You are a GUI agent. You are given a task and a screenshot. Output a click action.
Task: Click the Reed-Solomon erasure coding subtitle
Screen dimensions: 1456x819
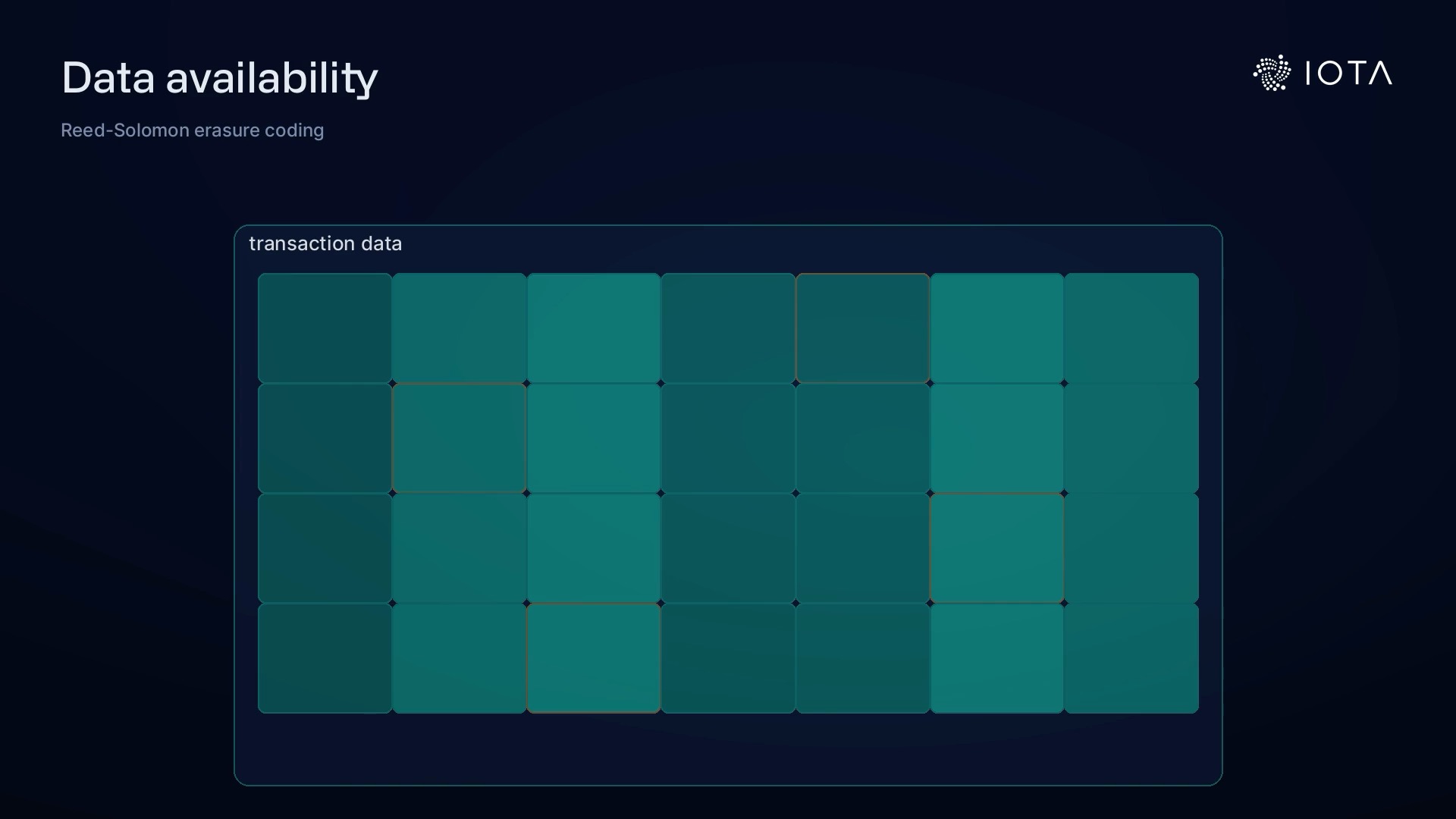click(192, 130)
